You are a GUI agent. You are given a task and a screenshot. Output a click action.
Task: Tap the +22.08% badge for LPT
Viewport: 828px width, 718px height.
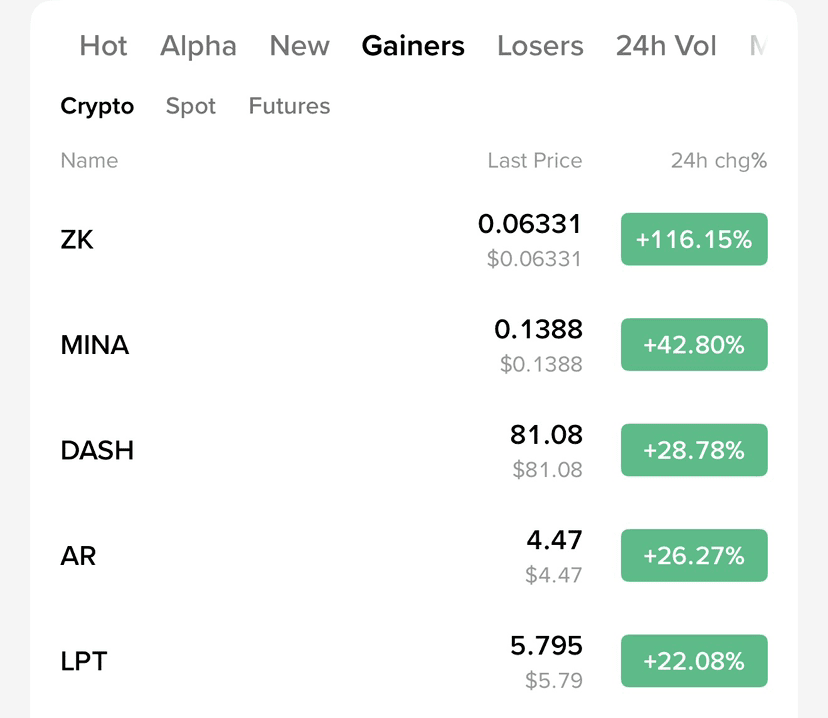point(694,661)
